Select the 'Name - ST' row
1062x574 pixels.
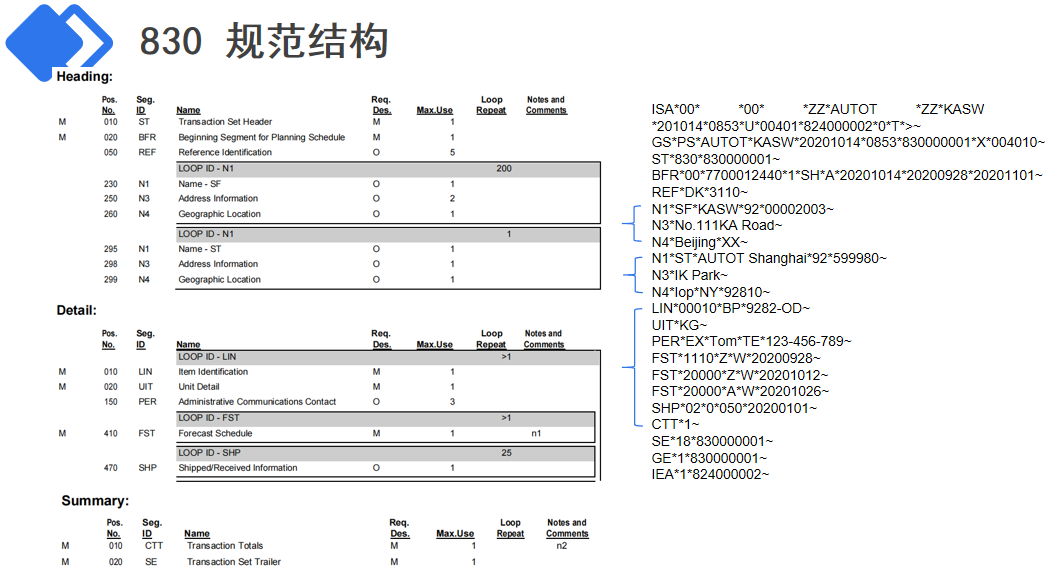click(x=200, y=249)
